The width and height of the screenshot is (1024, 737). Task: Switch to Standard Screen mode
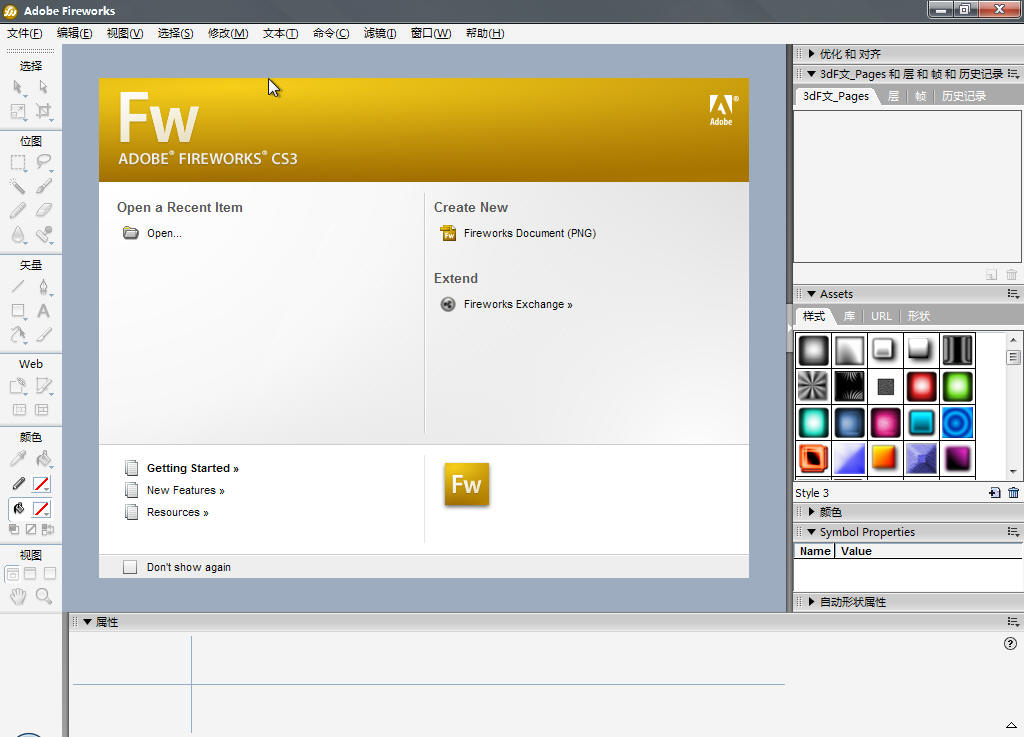[x=12, y=574]
